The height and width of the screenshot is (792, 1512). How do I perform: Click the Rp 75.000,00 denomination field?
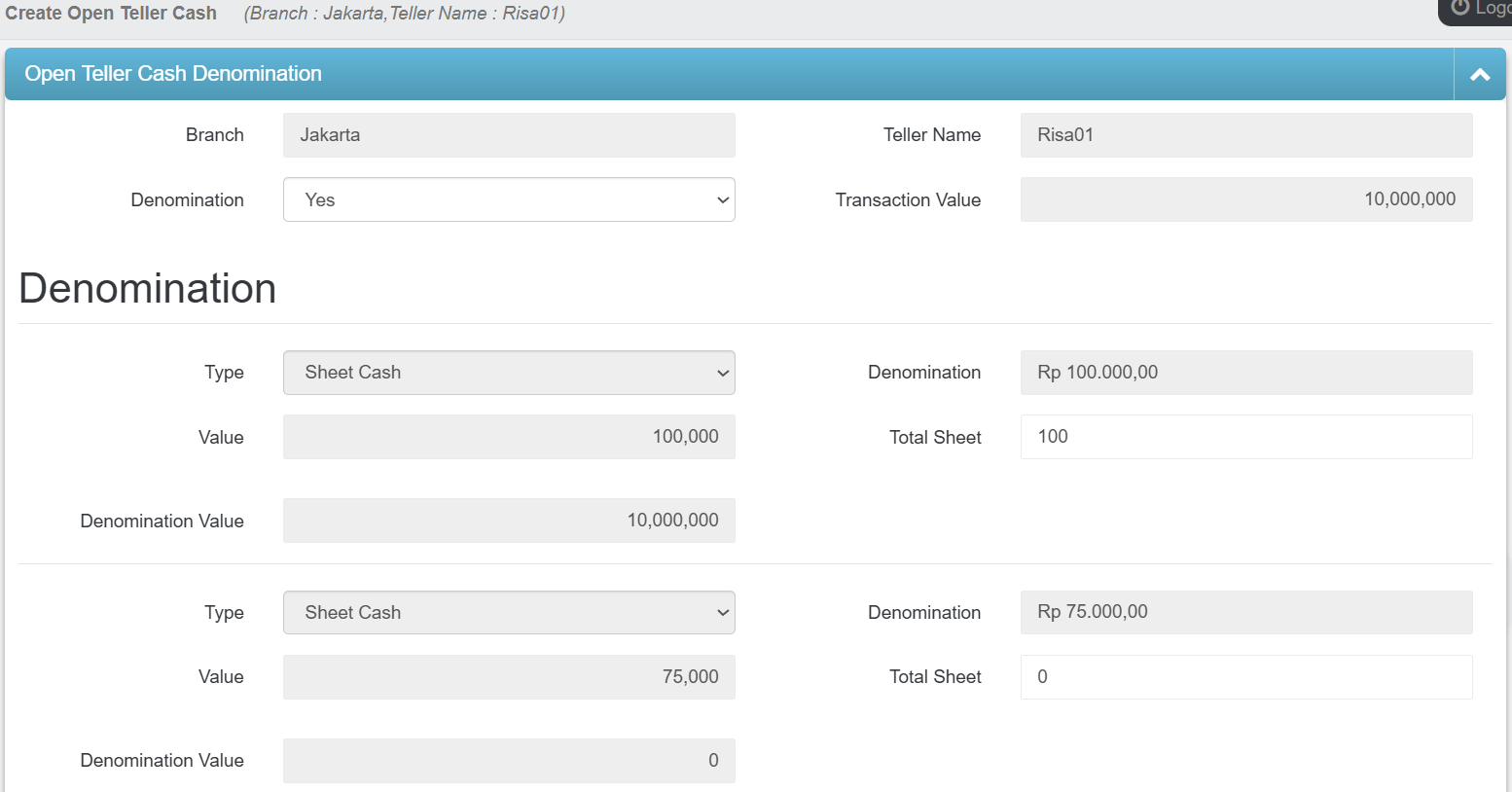click(x=1245, y=613)
